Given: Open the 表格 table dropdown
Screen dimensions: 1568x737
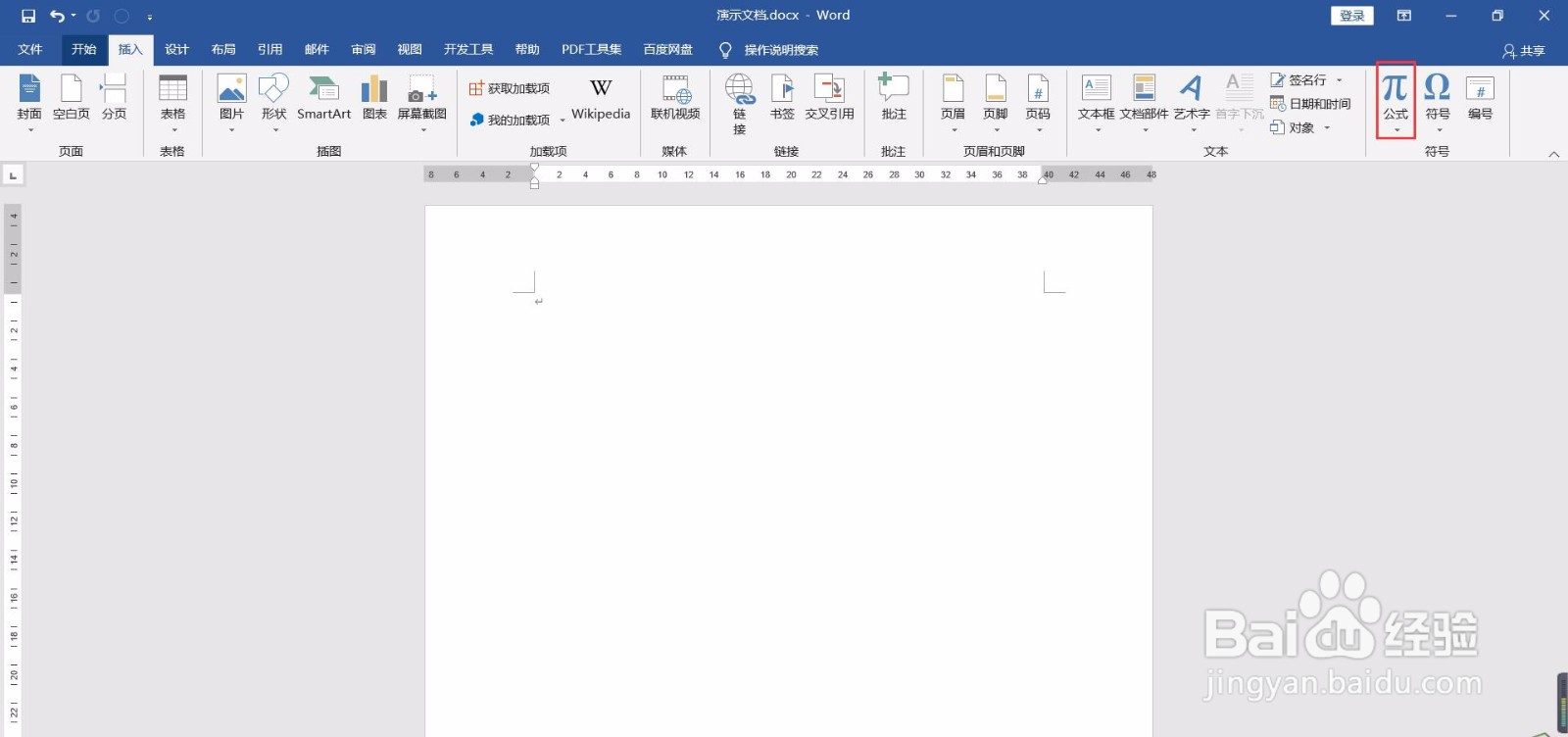Looking at the screenshot, I should (x=172, y=102).
